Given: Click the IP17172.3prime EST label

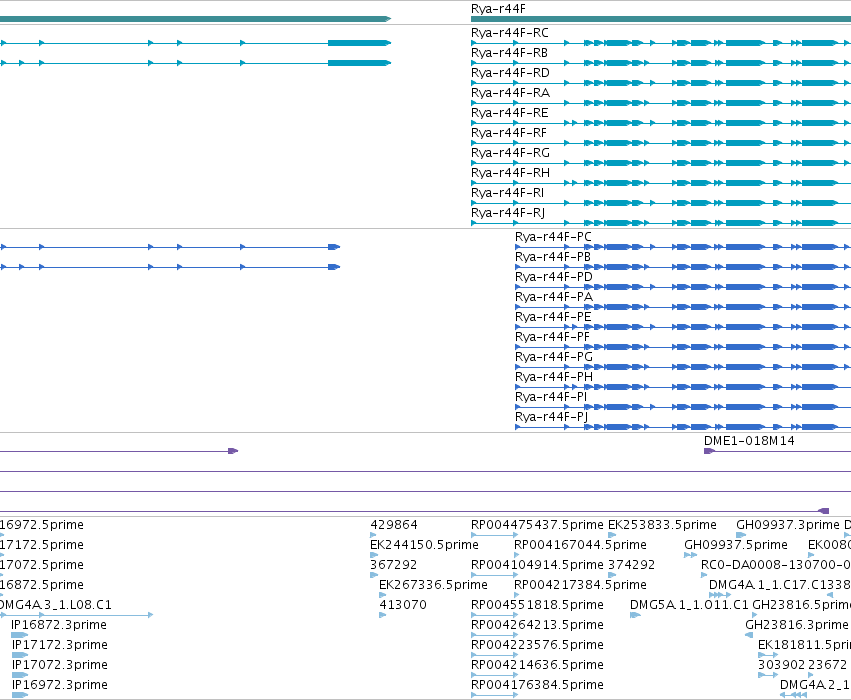Looking at the screenshot, I should 60,645.
